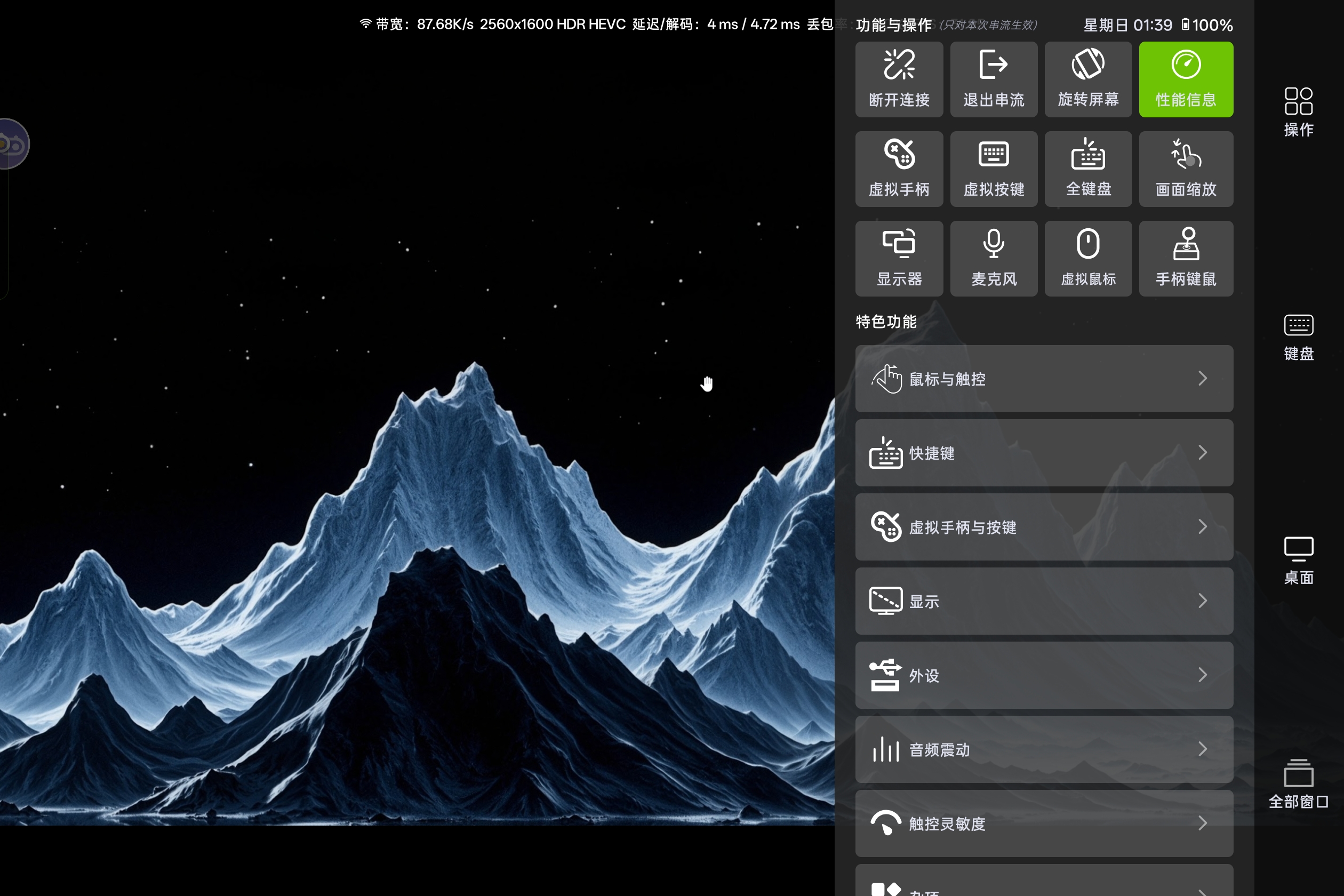Select 退出串流 to exit streaming
Image resolution: width=1344 pixels, height=896 pixels.
tap(994, 79)
